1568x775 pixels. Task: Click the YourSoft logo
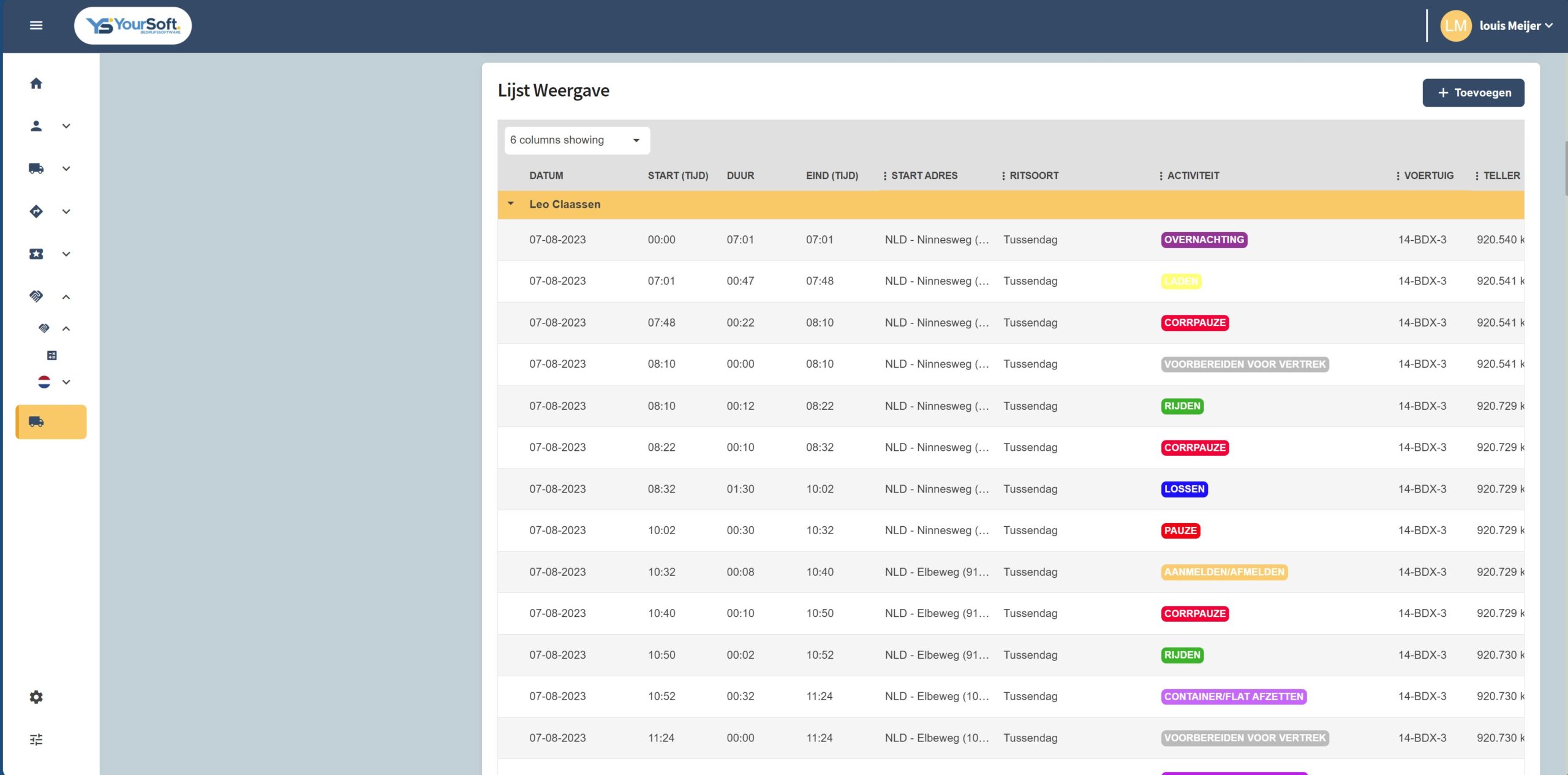click(133, 25)
